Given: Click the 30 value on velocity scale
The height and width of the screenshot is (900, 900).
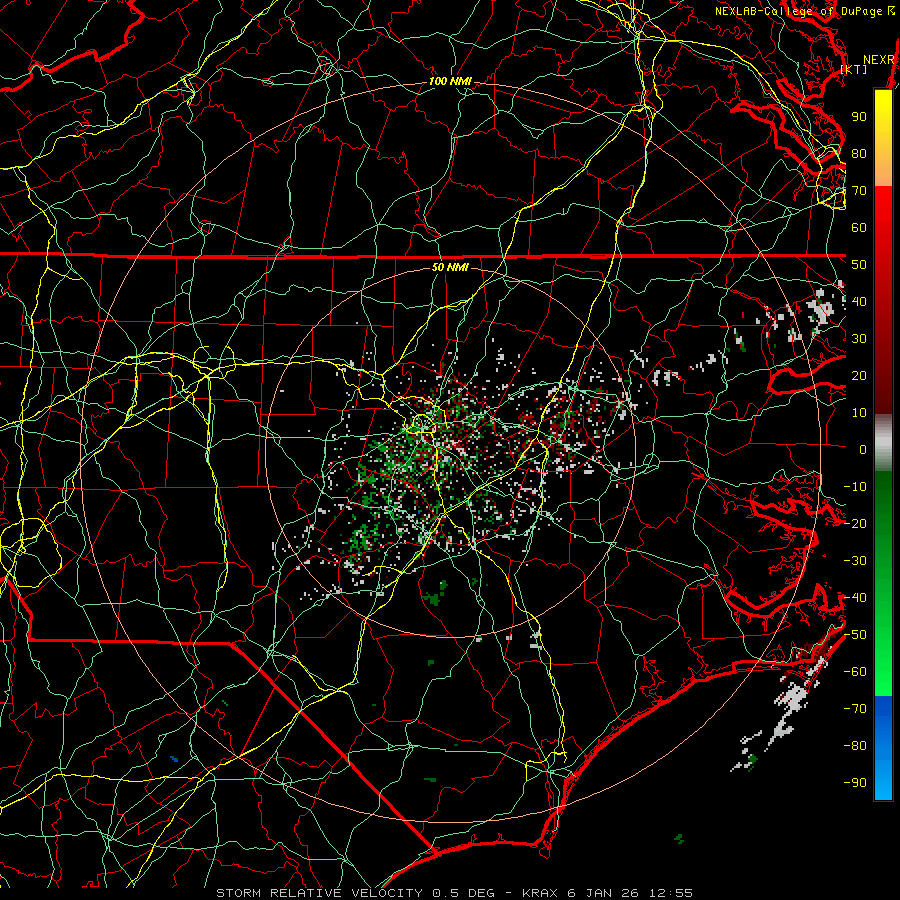Looking at the screenshot, I should coord(859,339).
